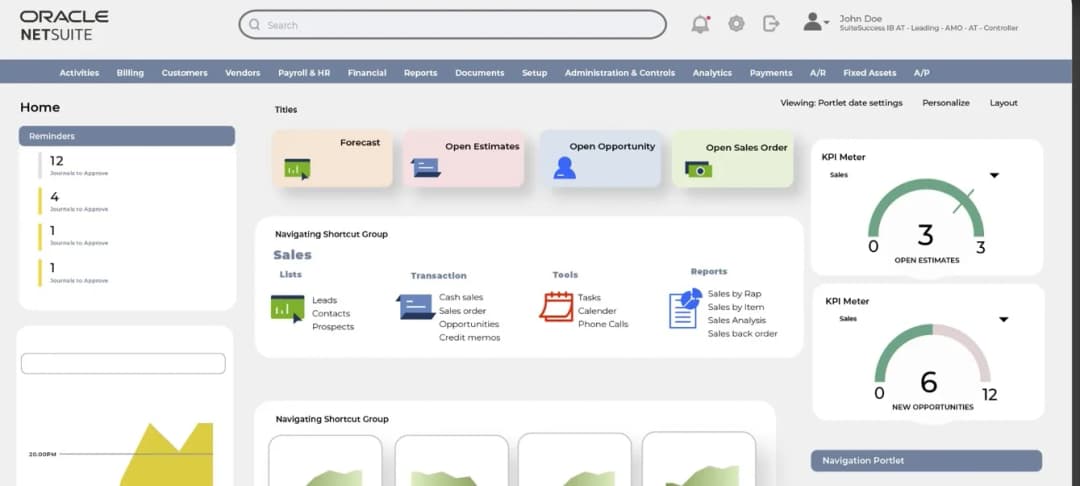Open the Credit memos link
Image resolution: width=1080 pixels, height=486 pixels.
(470, 337)
